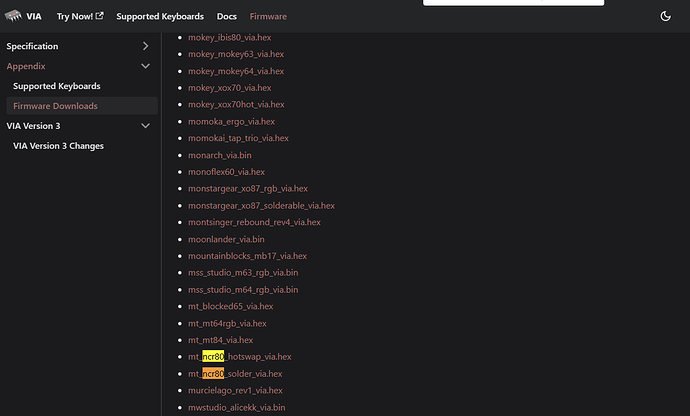Image resolution: width=690 pixels, height=416 pixels.
Task: Download mss_studio_m63_rgb_via.bin
Action: click(243, 272)
